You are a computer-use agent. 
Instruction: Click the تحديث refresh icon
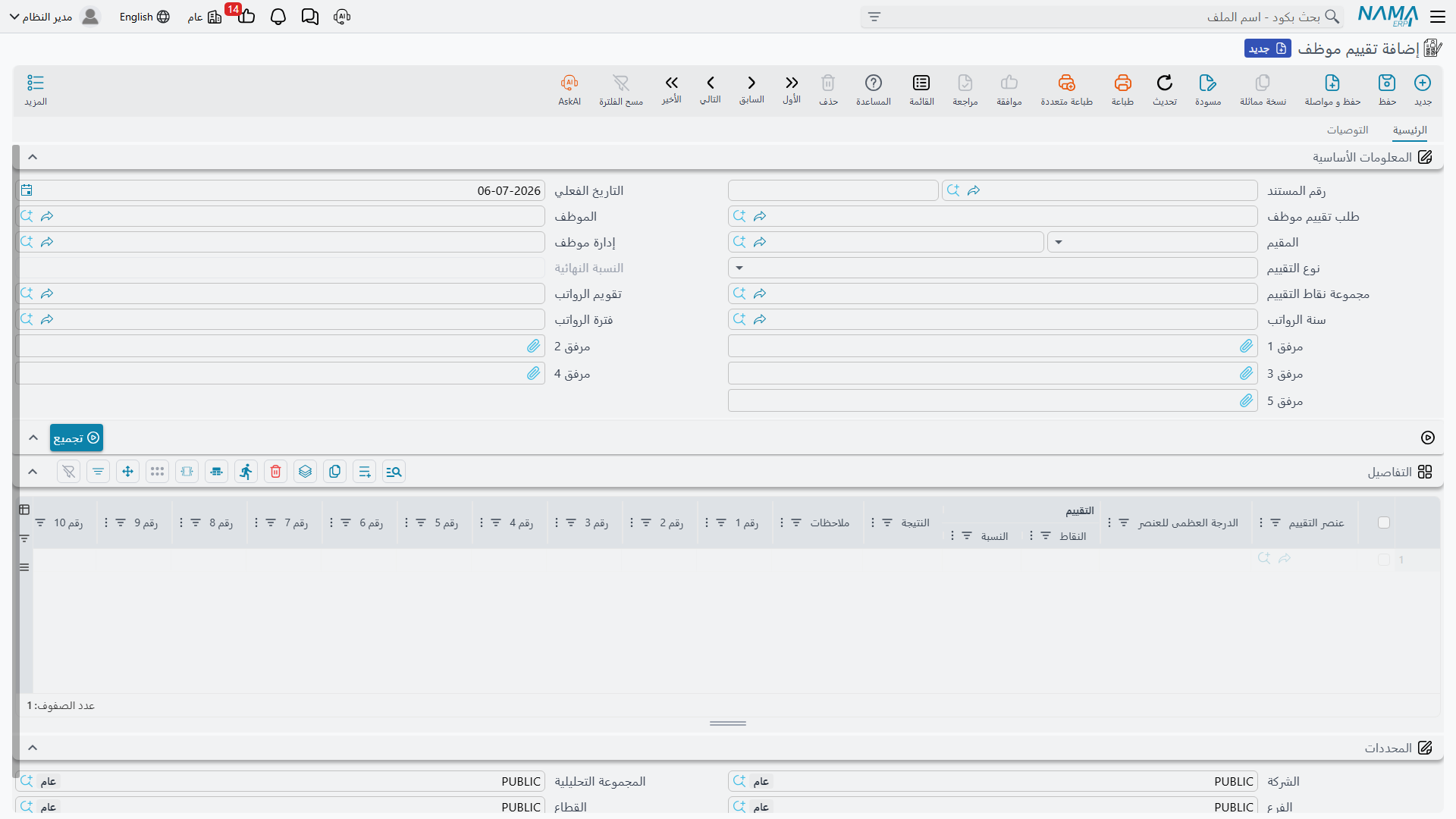tap(1164, 83)
